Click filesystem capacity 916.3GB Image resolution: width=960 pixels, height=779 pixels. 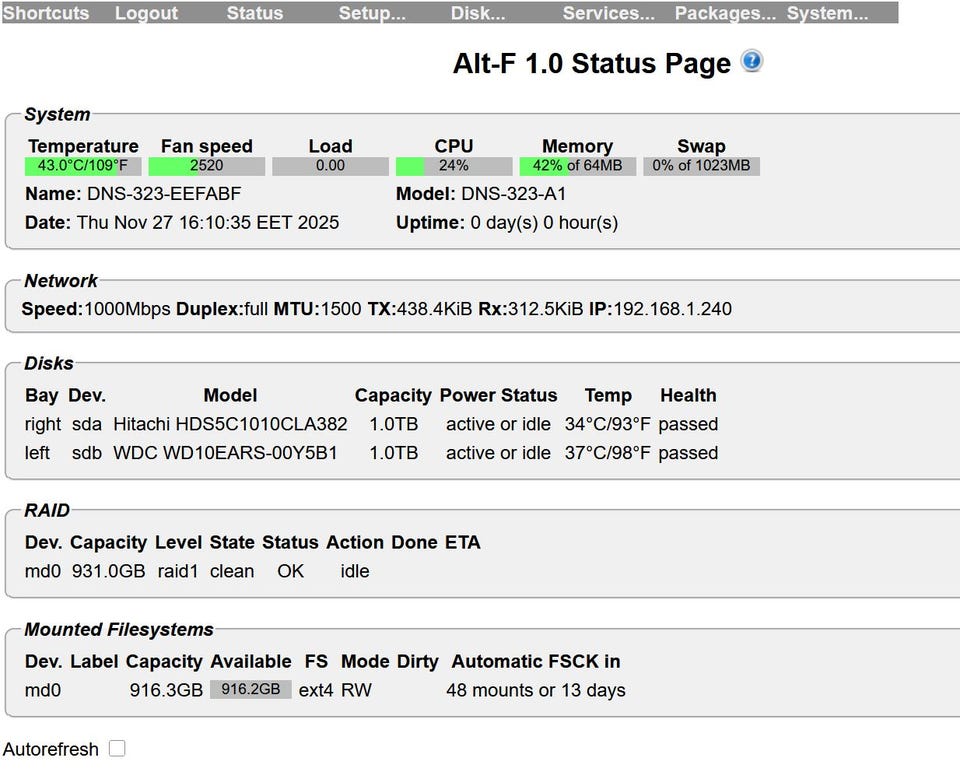pos(166,690)
